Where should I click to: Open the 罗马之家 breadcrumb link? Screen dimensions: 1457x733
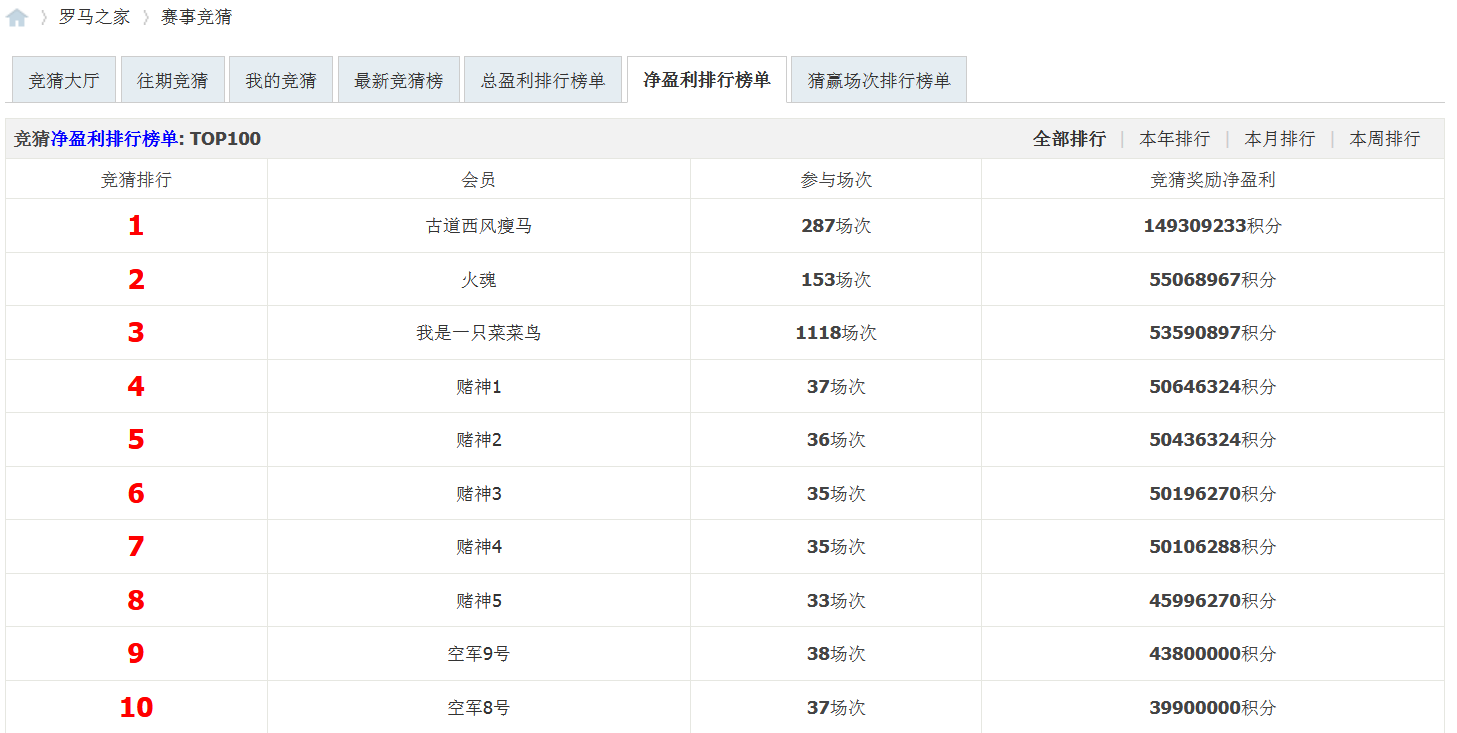coord(94,17)
